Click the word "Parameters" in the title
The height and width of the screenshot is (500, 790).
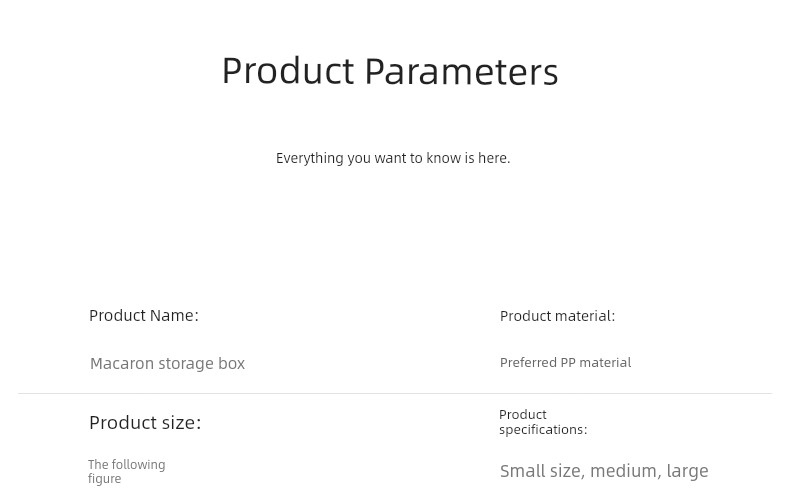tap(462, 71)
